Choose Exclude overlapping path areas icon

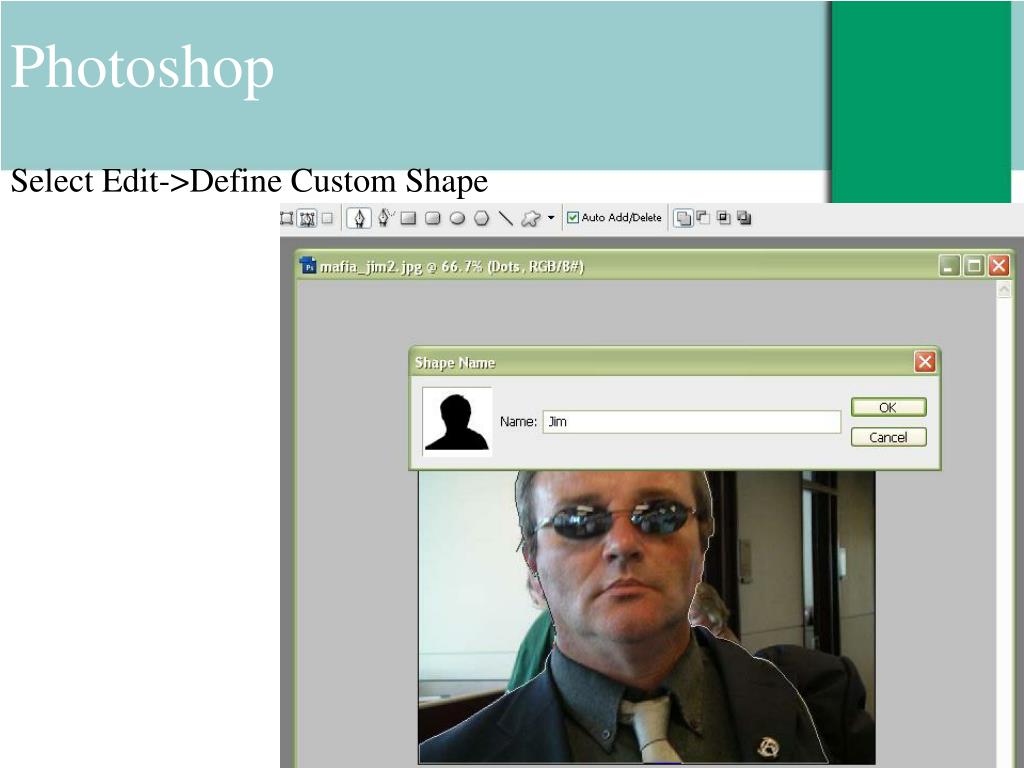[x=744, y=217]
